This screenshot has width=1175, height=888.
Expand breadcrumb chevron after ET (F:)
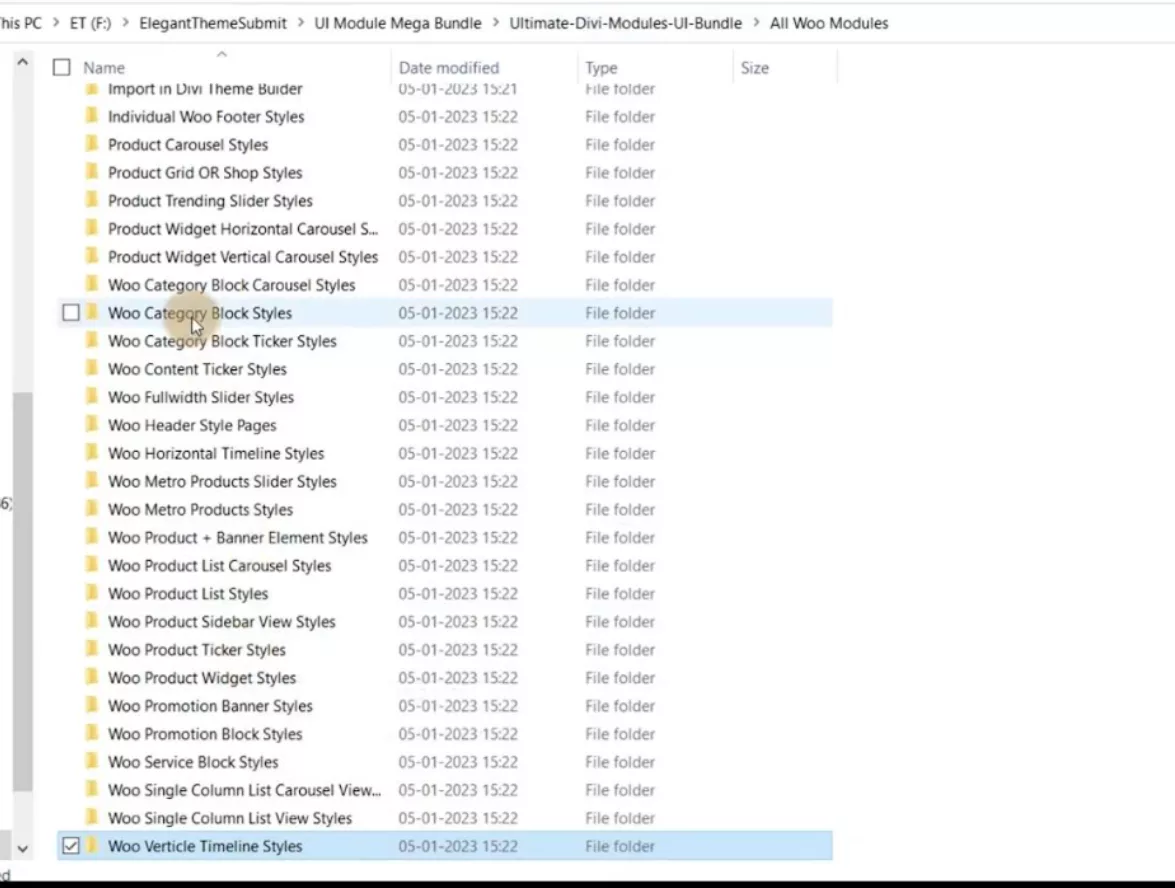tap(125, 23)
